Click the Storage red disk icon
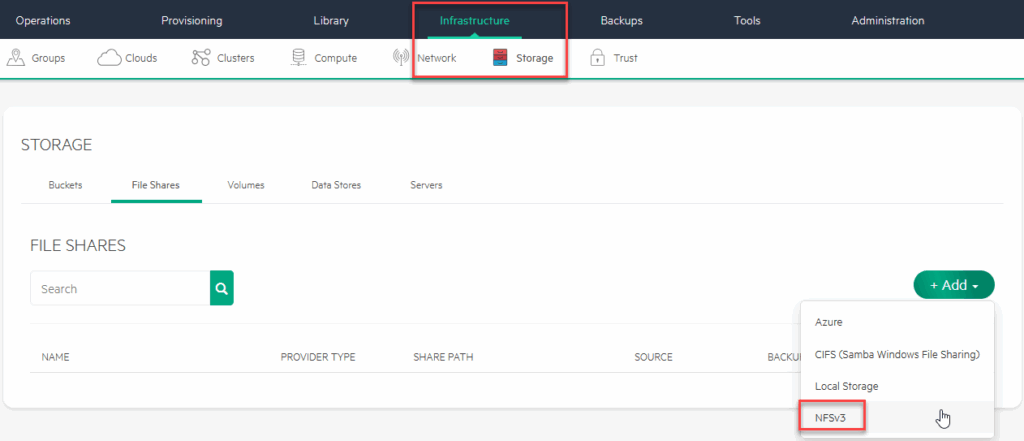The height and width of the screenshot is (441, 1024). coord(500,58)
